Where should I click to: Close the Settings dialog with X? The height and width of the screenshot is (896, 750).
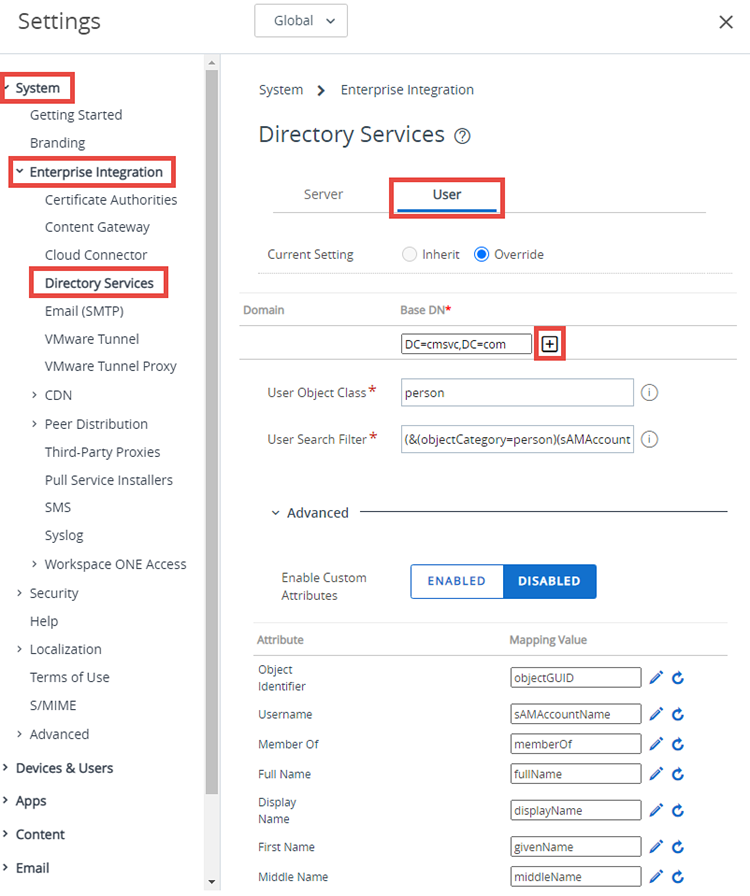point(725,22)
